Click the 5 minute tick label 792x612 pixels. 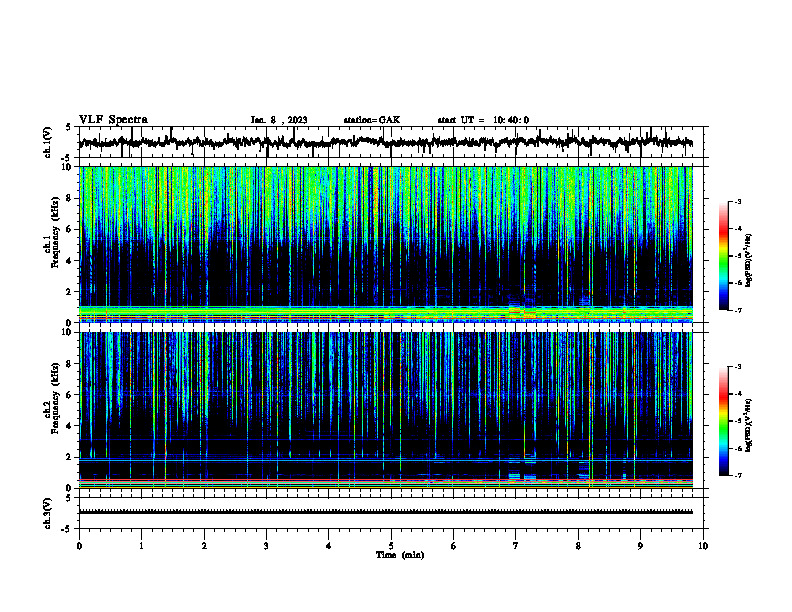click(391, 546)
